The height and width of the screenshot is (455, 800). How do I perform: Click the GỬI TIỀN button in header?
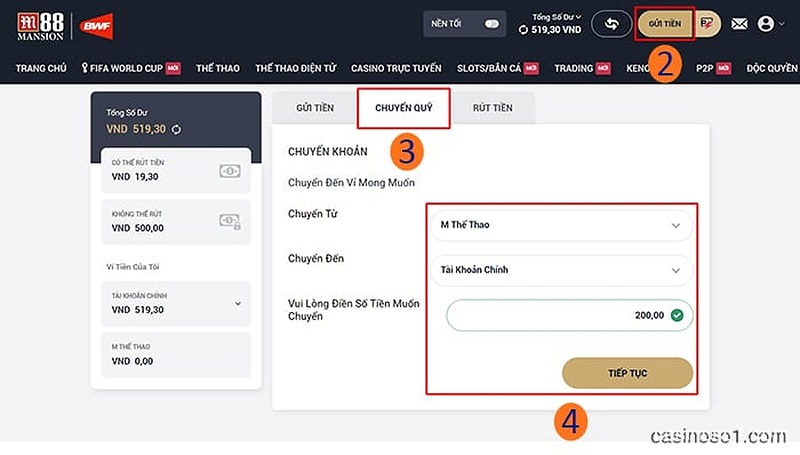point(664,23)
